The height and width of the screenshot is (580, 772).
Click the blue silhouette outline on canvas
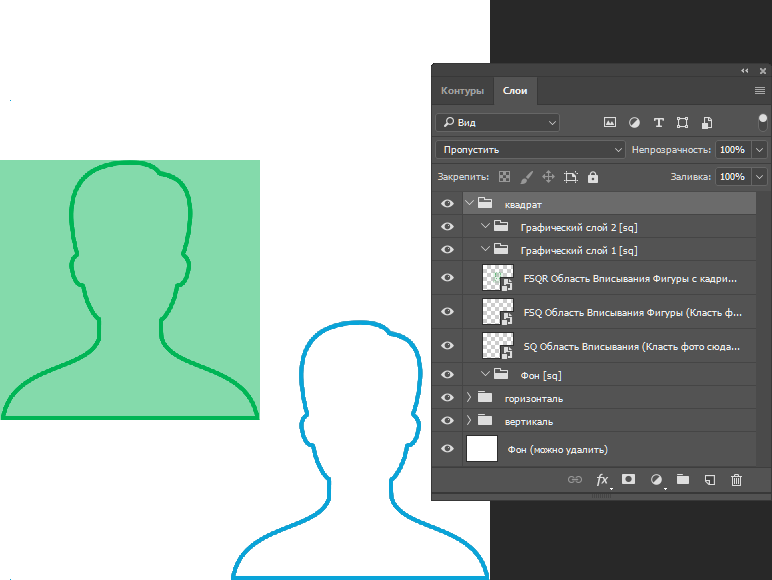360,449
